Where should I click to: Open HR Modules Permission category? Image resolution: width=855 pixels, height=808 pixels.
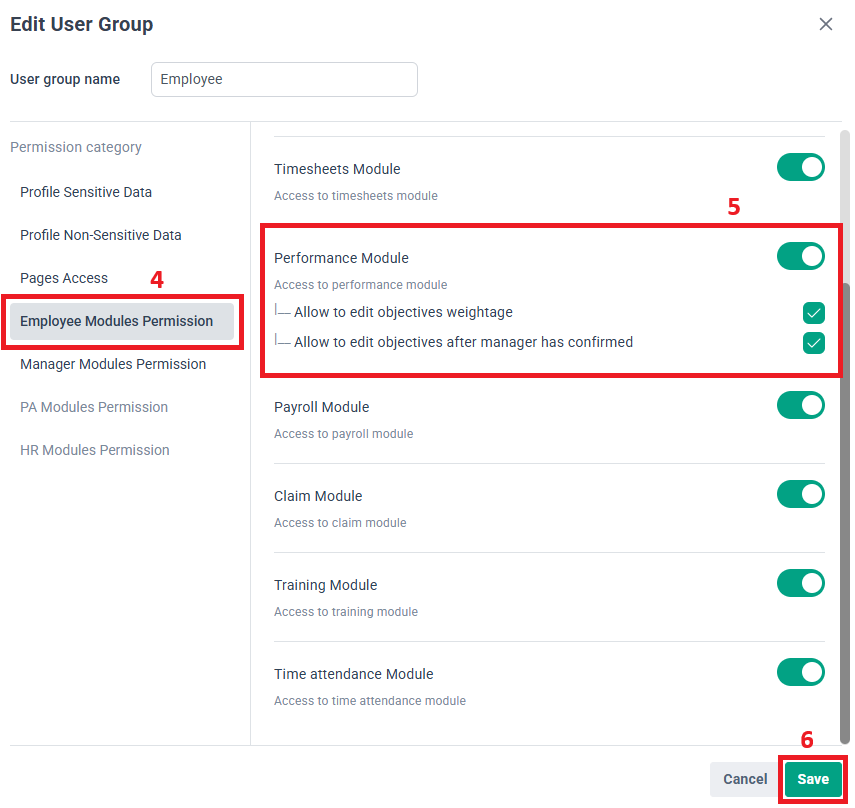pyautogui.click(x=95, y=450)
